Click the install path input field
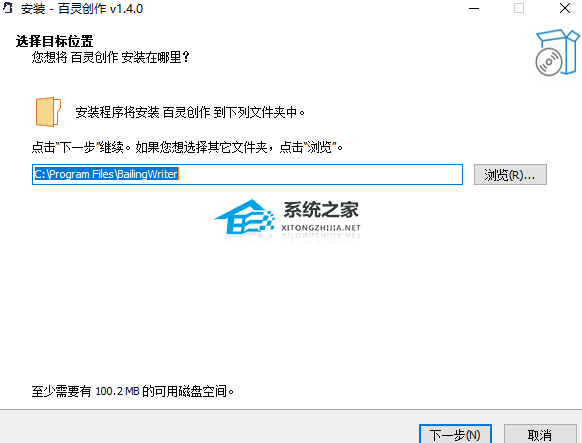 point(247,174)
